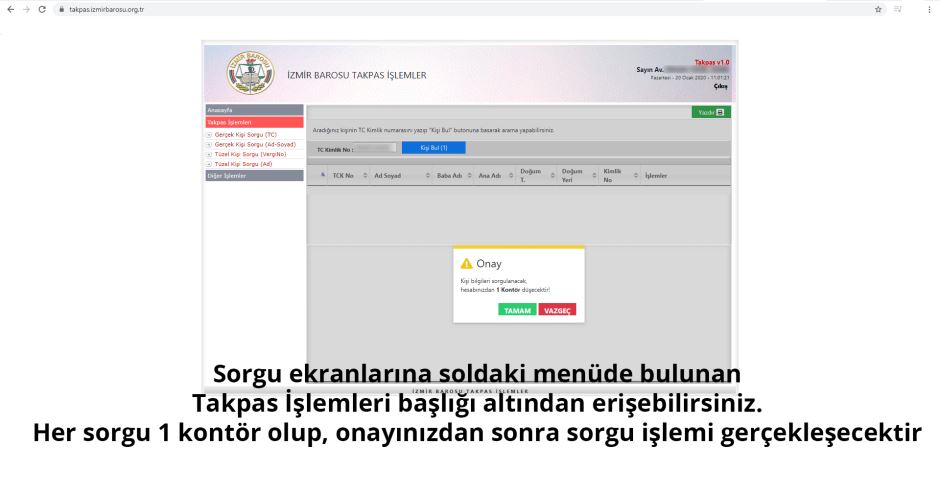Sort the table by TCK No column

pyautogui.click(x=349, y=176)
